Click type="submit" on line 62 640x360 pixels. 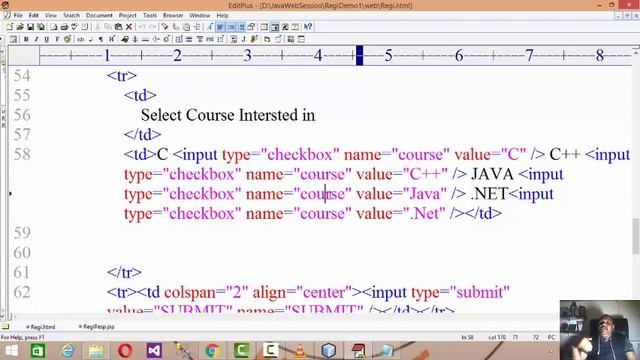(x=460, y=292)
